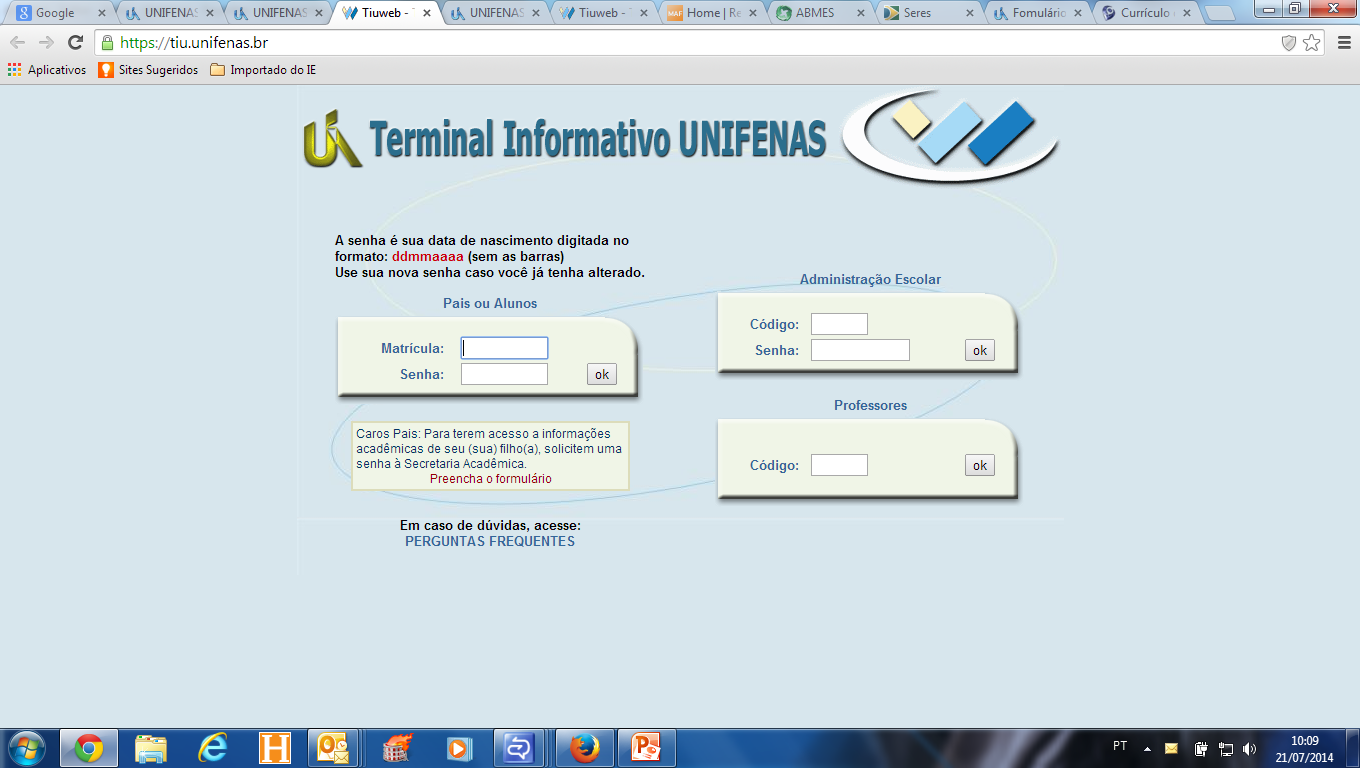
Task: Open the Aplicativos apps shortcut
Action: (x=47, y=70)
